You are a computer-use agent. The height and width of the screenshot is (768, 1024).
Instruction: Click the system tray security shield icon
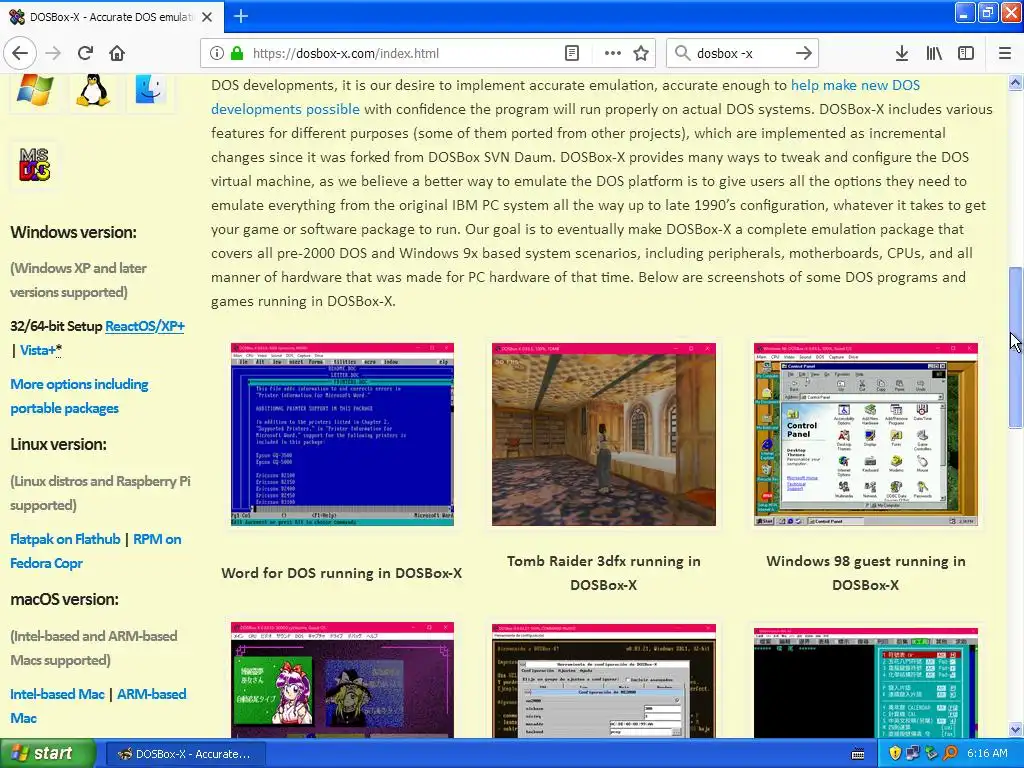point(895,754)
